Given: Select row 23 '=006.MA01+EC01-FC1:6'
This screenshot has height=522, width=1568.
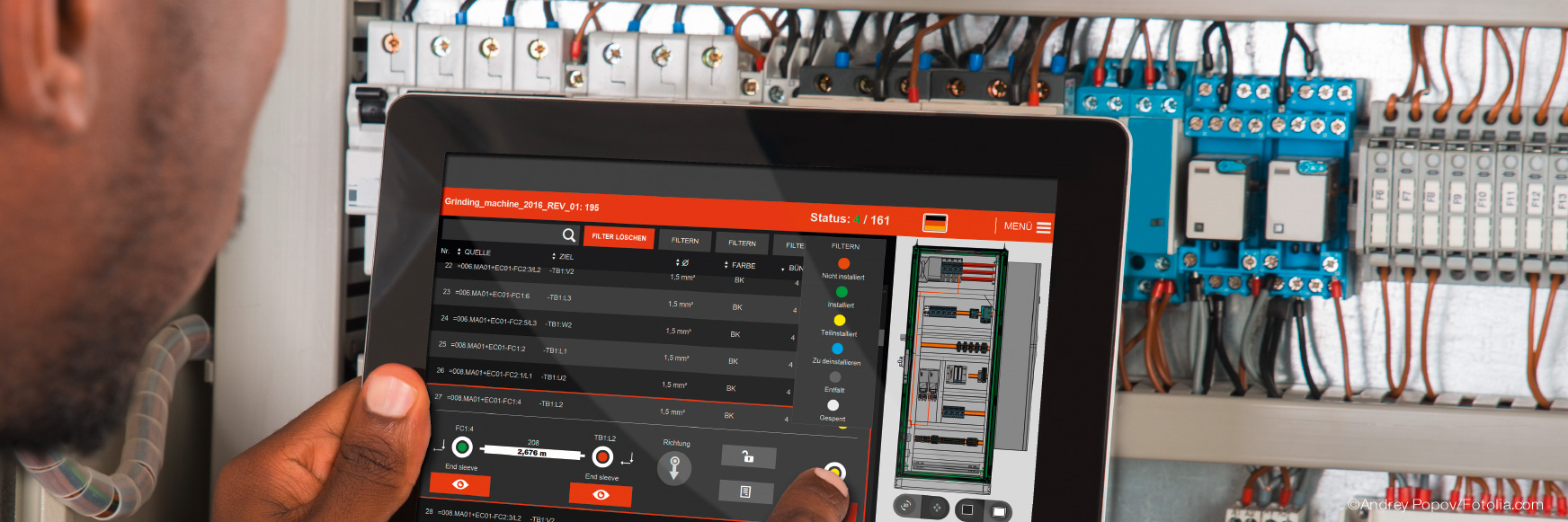Looking at the screenshot, I should pos(617,299).
